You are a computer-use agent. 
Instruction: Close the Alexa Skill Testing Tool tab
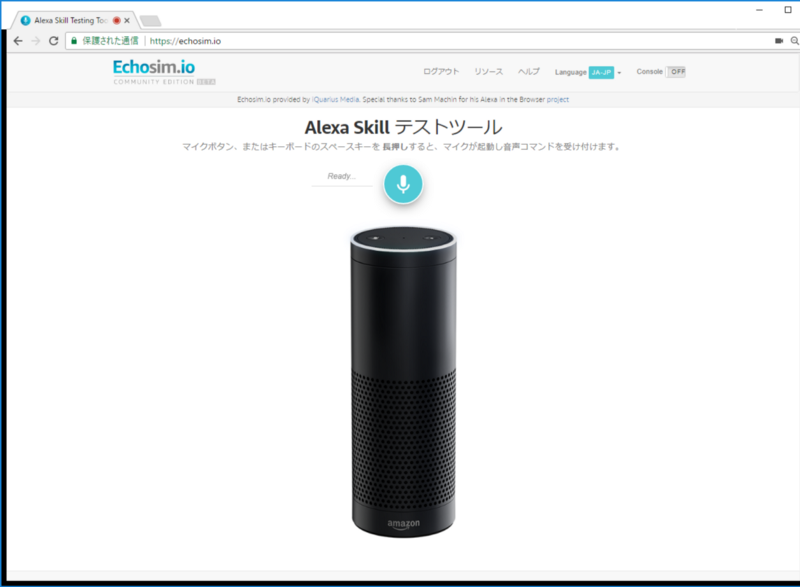tap(127, 20)
